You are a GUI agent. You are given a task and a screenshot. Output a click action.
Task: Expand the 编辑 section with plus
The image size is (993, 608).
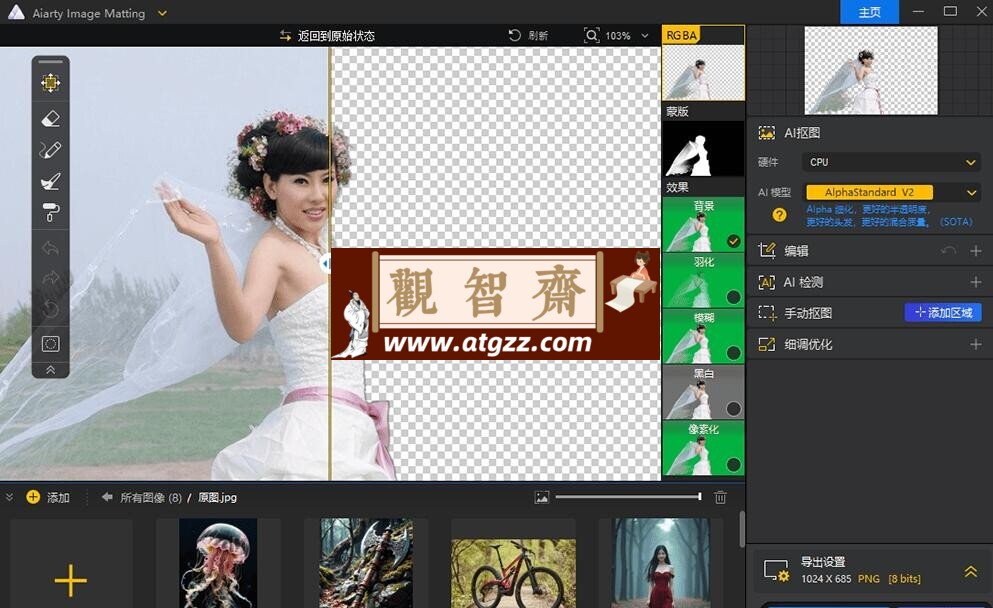[x=975, y=251]
